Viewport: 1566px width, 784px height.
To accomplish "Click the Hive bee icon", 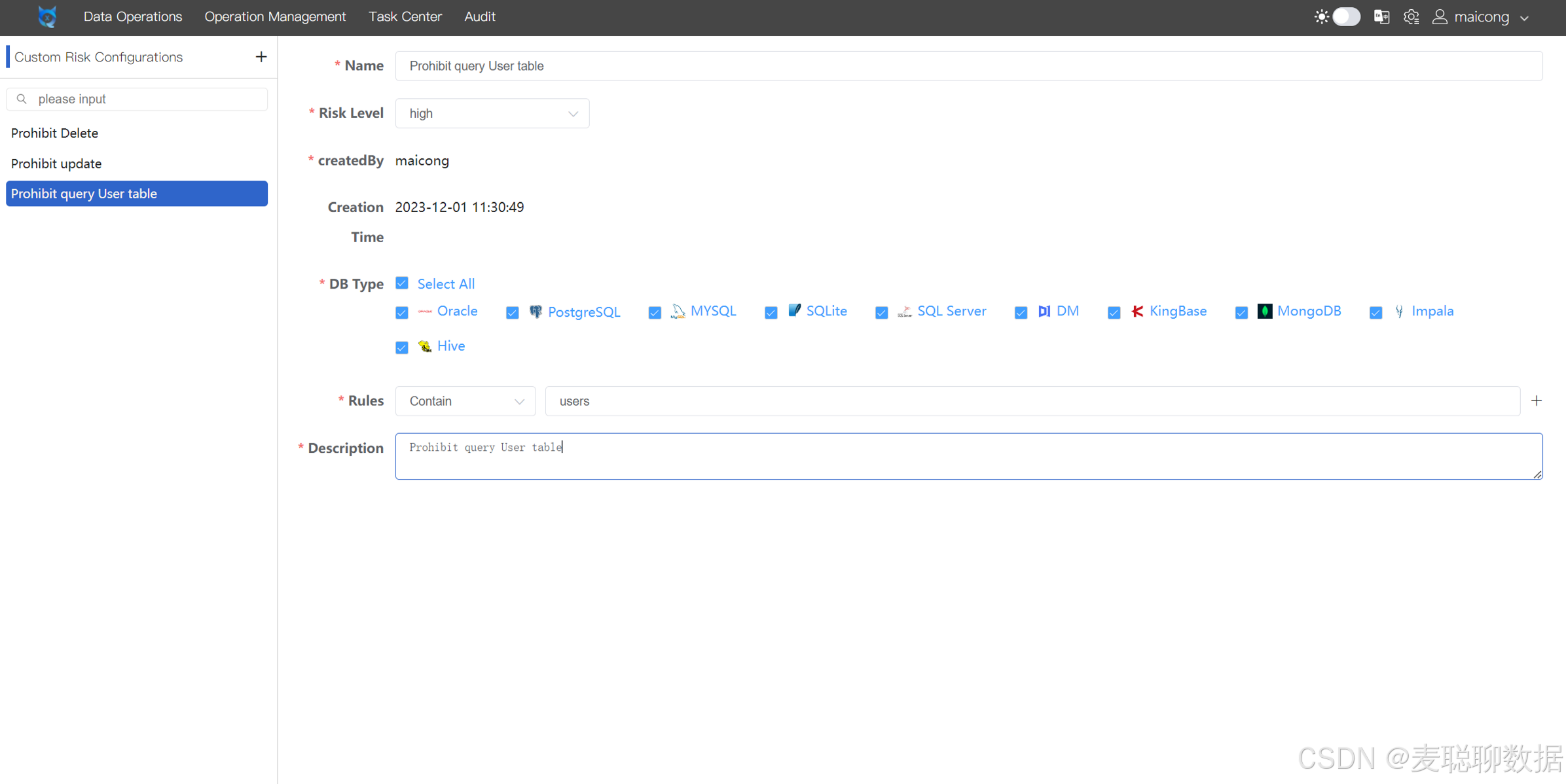I will click(425, 346).
